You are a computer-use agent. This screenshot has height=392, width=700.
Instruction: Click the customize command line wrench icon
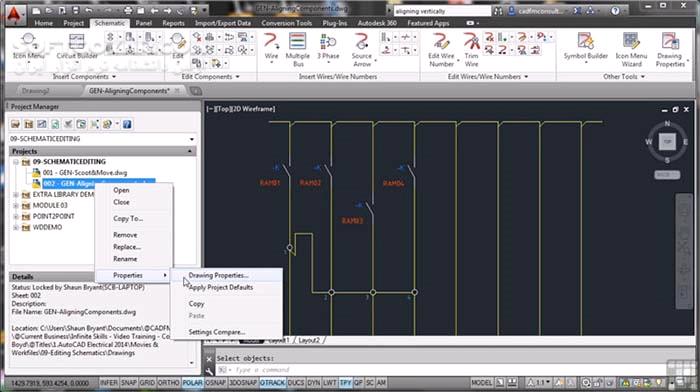coord(209,370)
